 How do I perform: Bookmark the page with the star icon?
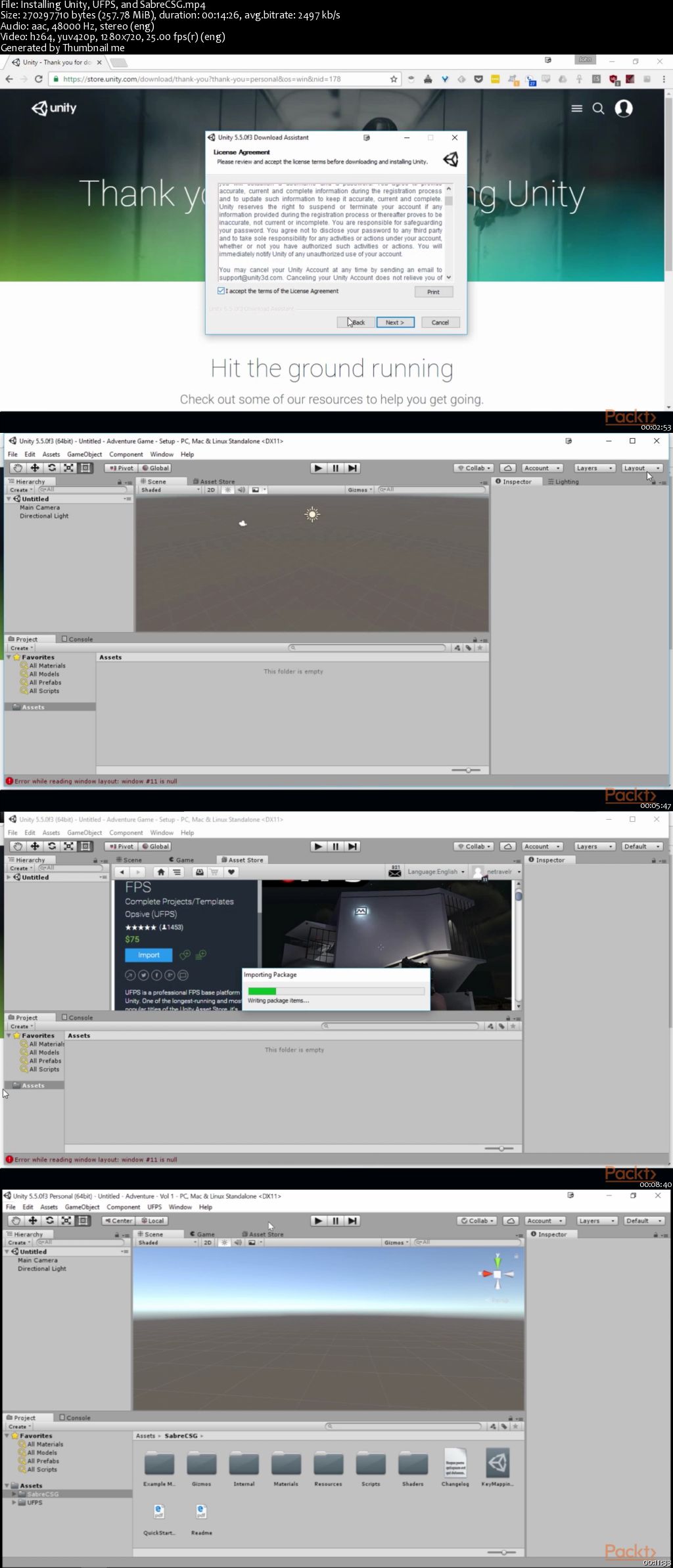coord(394,79)
